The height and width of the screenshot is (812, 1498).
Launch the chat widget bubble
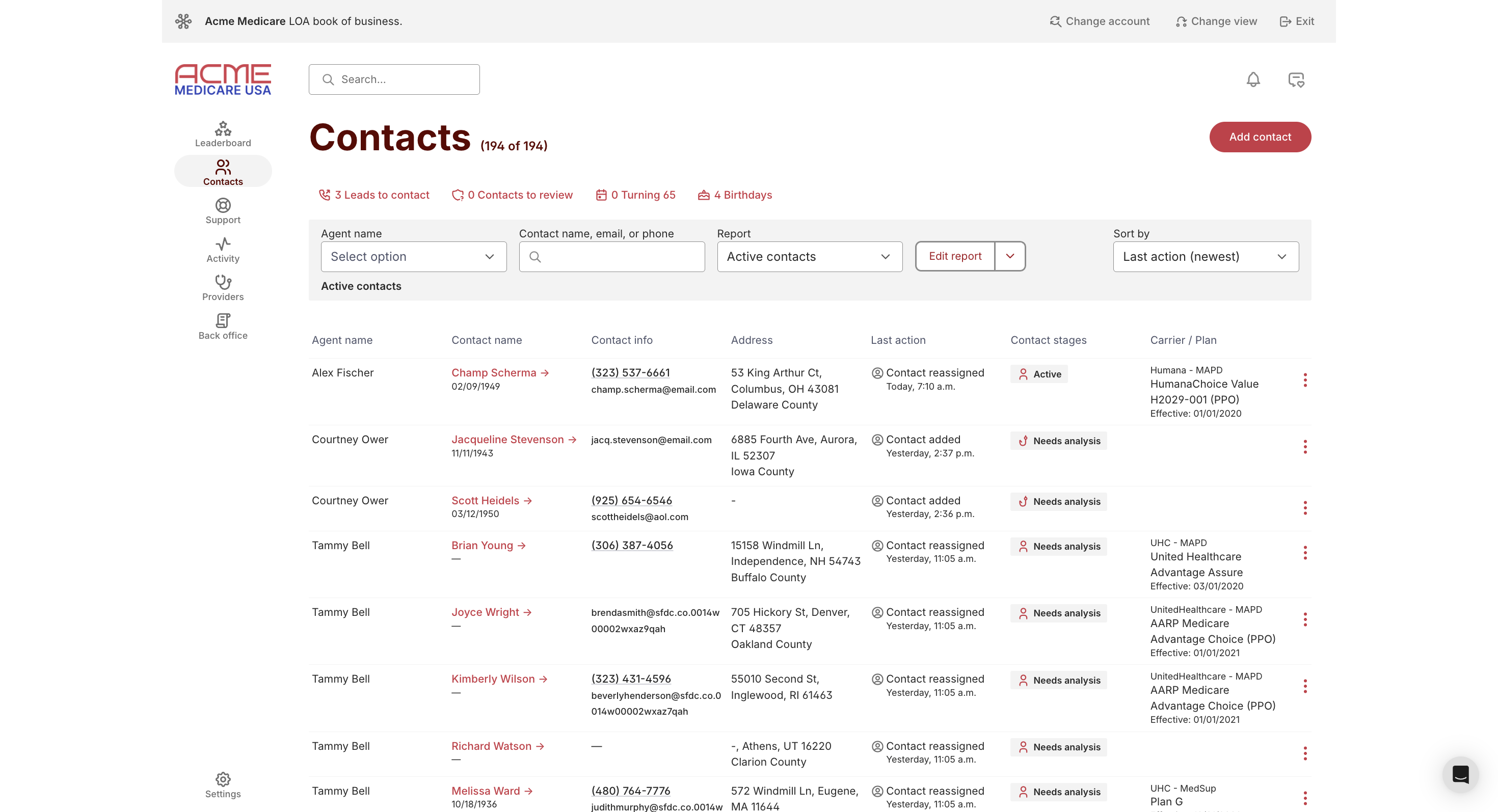[x=1460, y=774]
